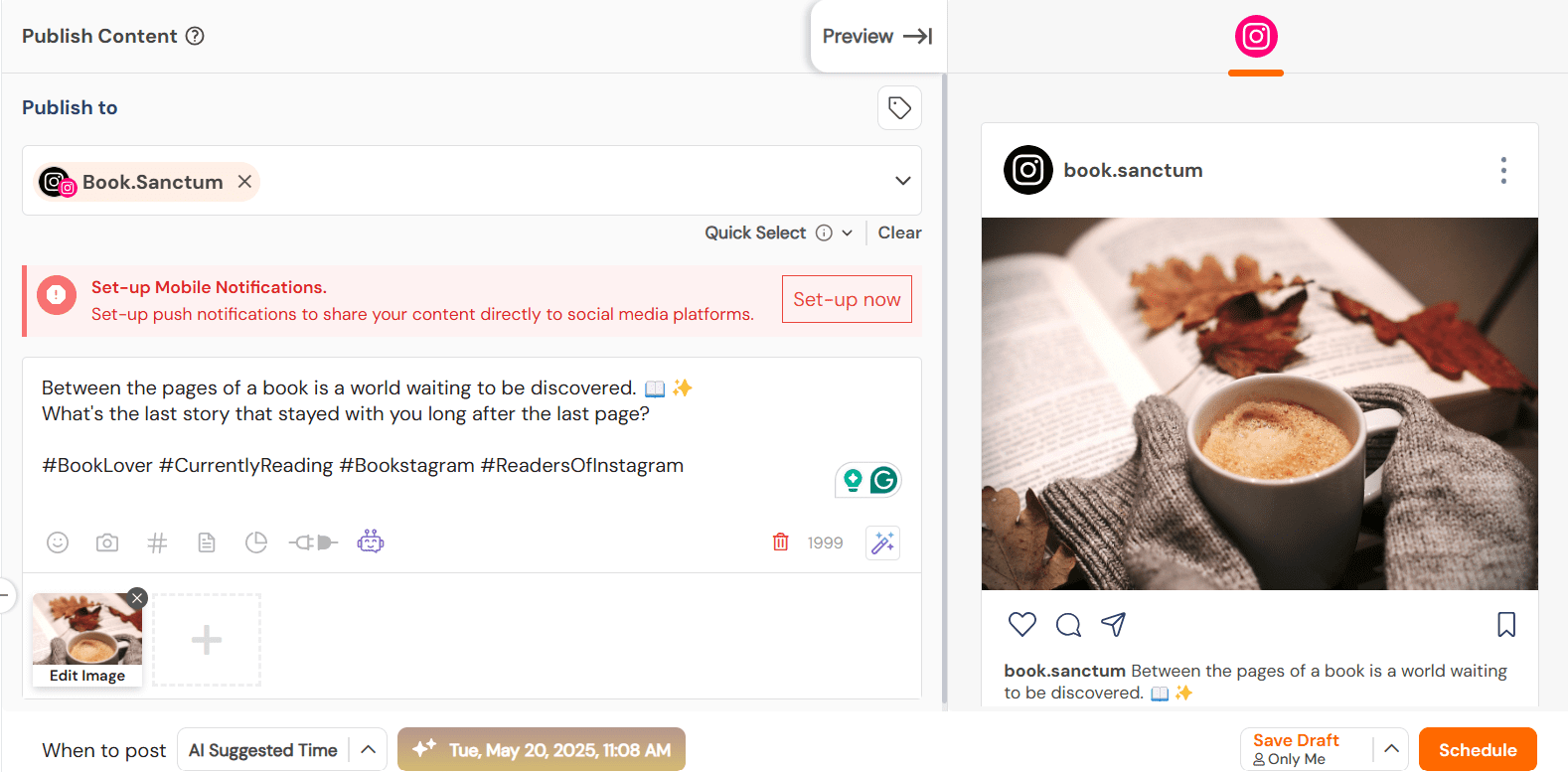Viewport: 1568px width, 772px height.
Task: Open the AI robot assistant icon
Action: click(x=371, y=541)
